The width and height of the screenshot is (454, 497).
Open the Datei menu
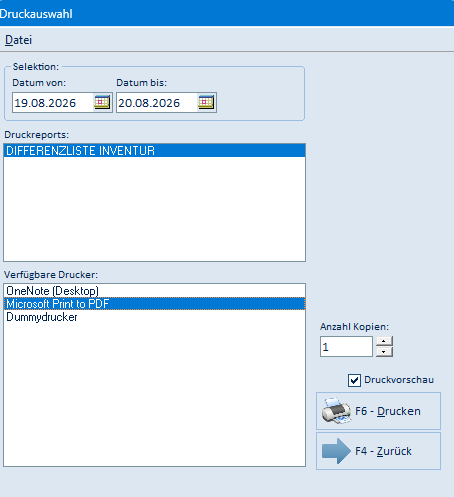point(18,40)
